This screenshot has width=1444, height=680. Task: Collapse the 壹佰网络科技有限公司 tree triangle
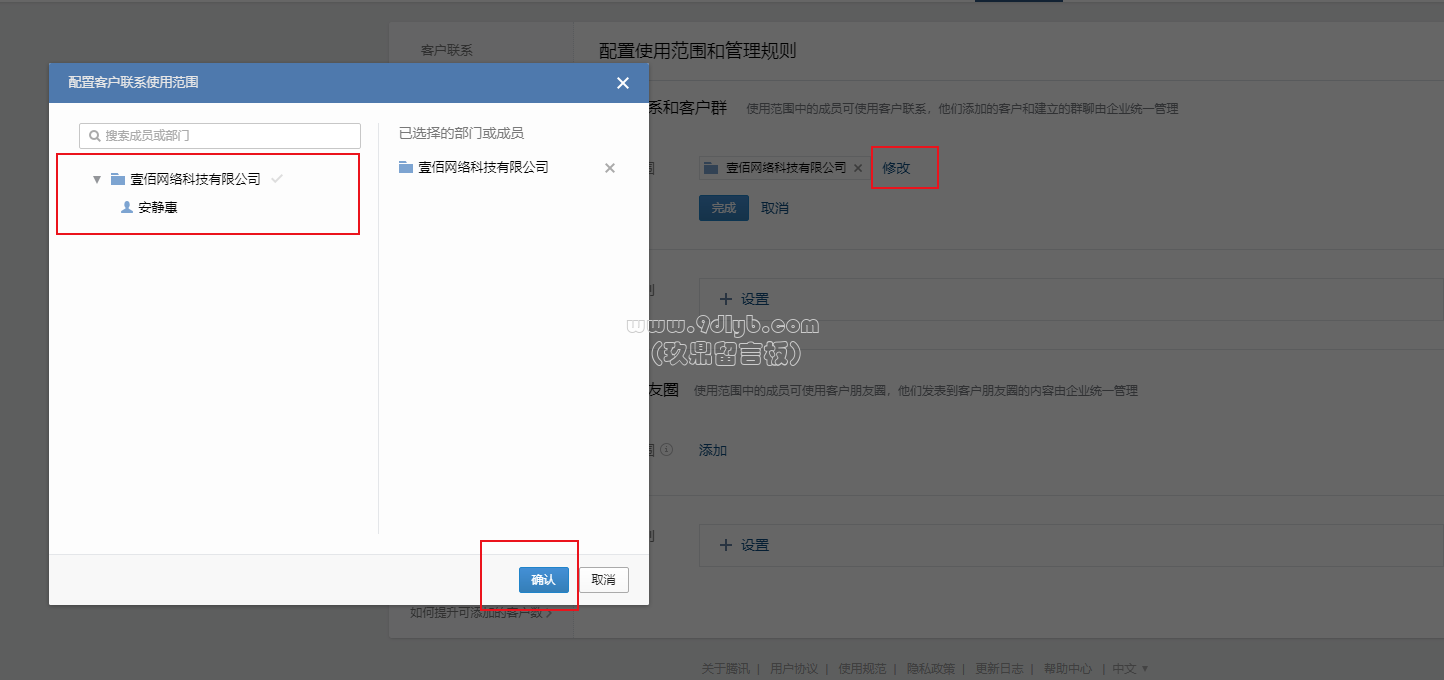pos(97,180)
